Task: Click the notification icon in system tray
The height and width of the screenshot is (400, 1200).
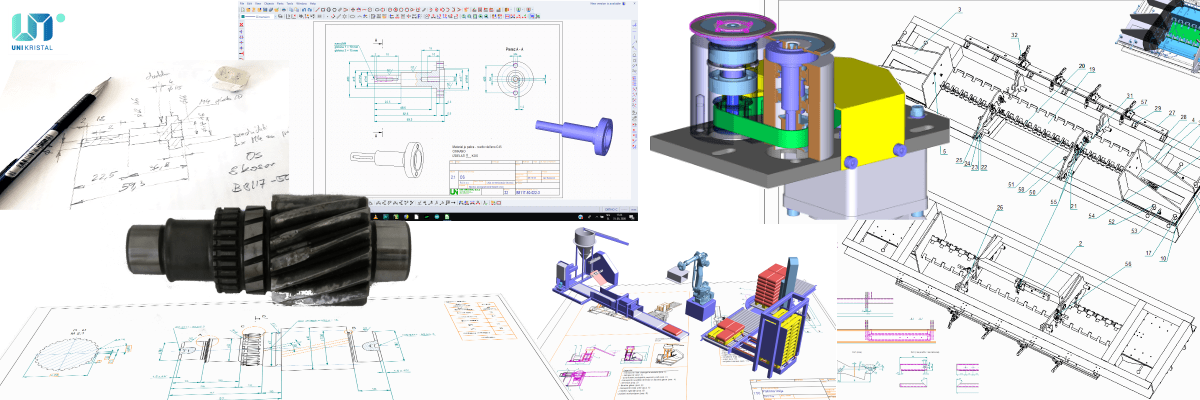Action: pyautogui.click(x=631, y=217)
